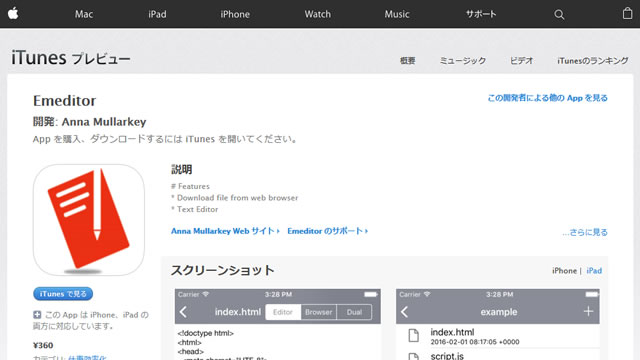The width and height of the screenshot is (640, 360).
Task: Switch screenshots to iPad
Action: pyautogui.click(x=594, y=271)
